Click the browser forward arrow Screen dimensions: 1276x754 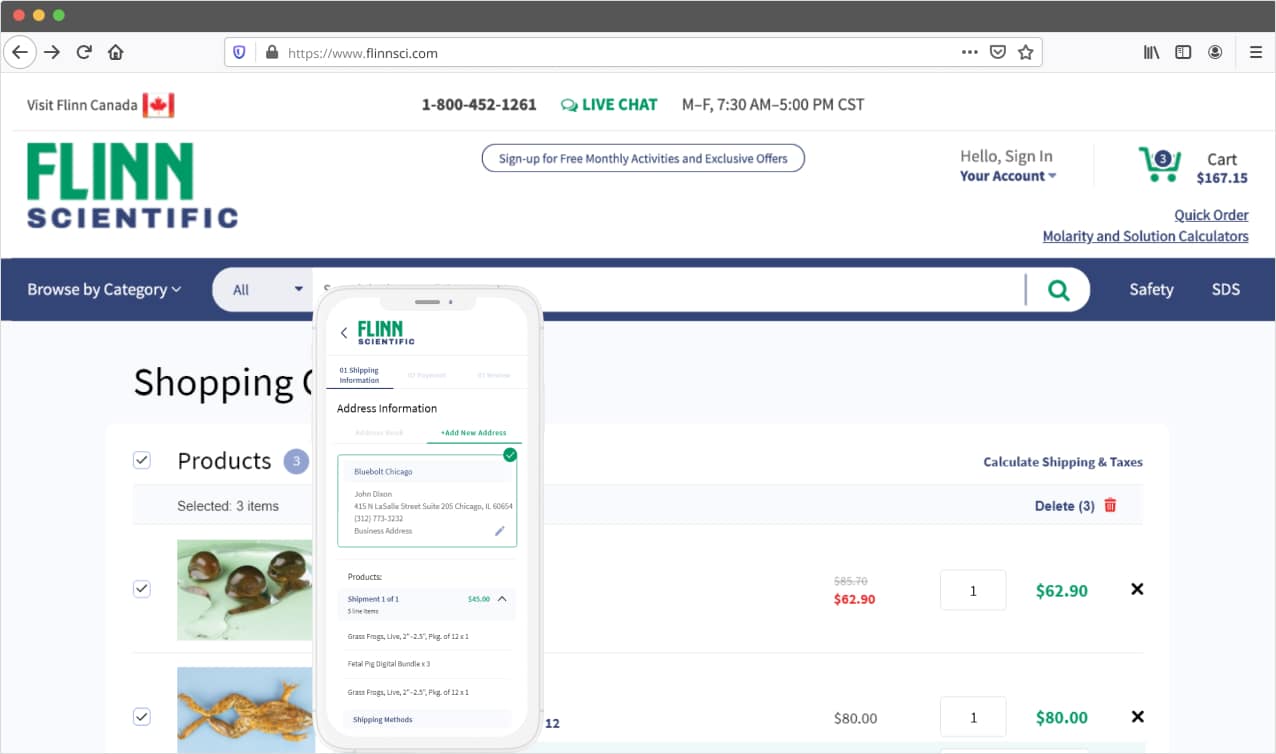pyautogui.click(x=52, y=52)
